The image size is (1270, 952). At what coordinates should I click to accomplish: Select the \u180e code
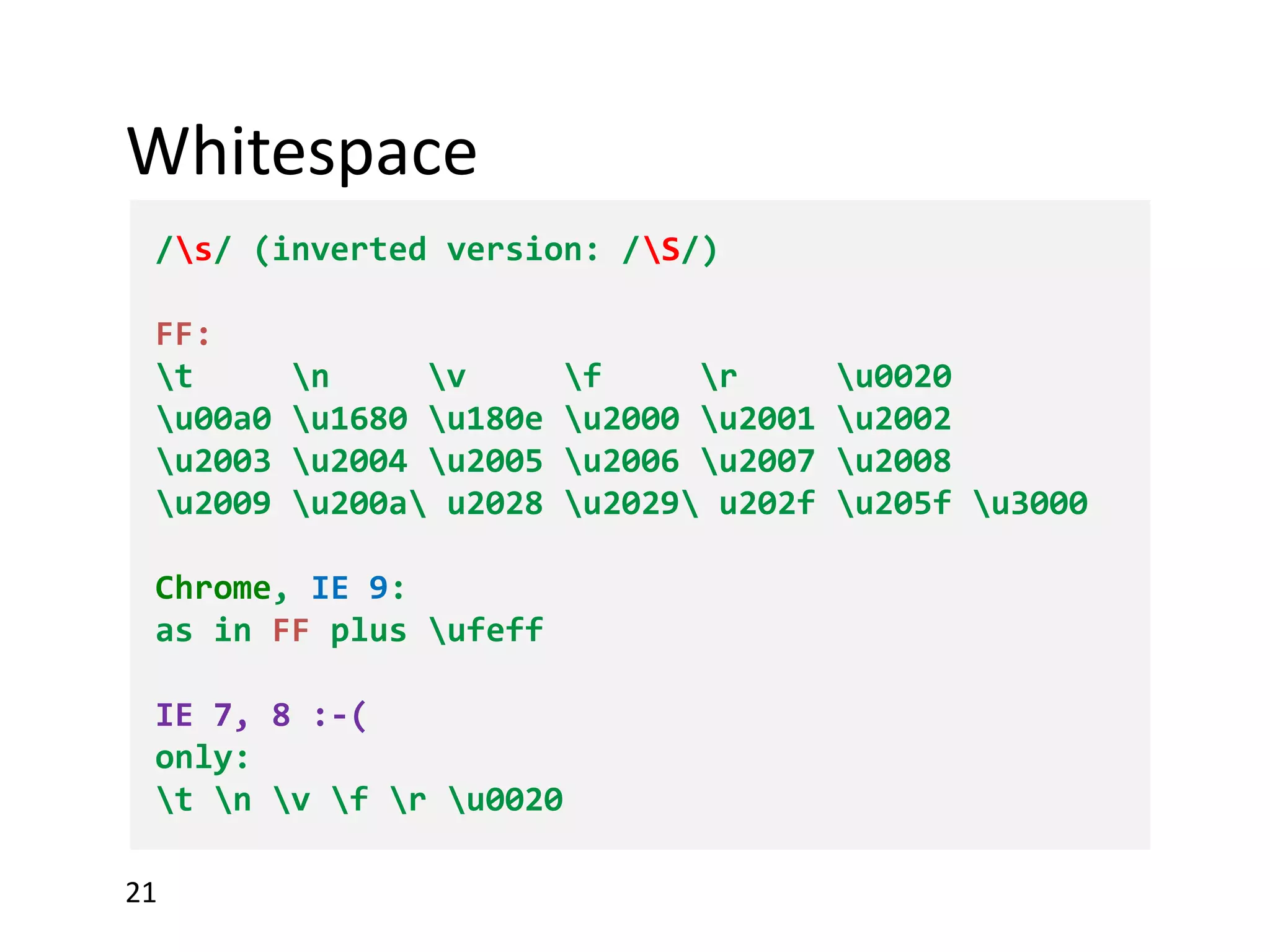click(486, 418)
